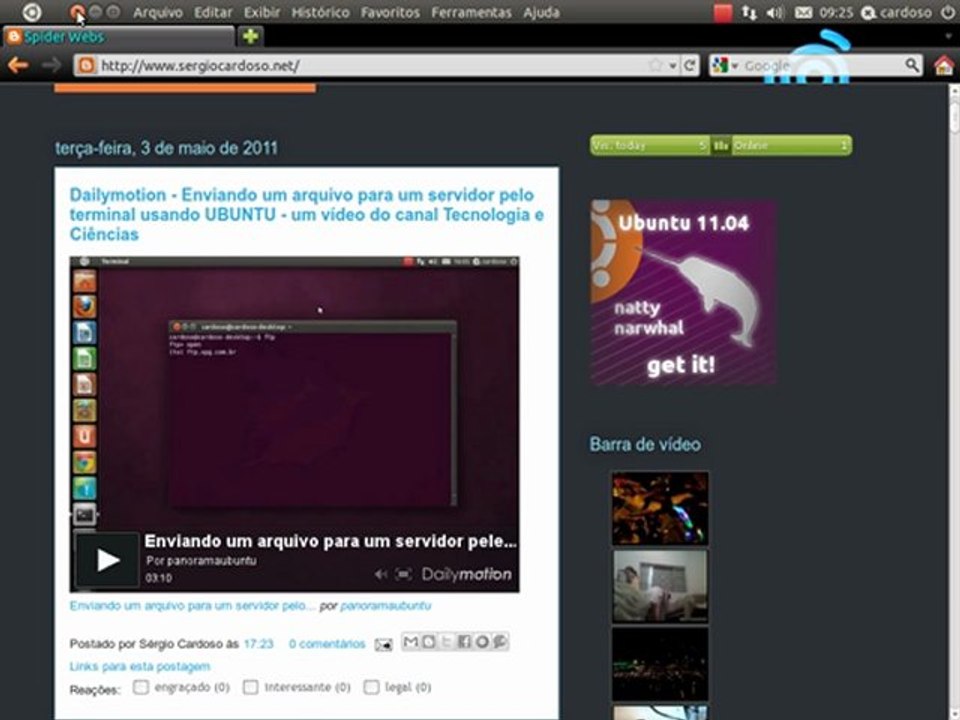Open the Histórico menu
The height and width of the screenshot is (720, 960).
pyautogui.click(x=320, y=12)
